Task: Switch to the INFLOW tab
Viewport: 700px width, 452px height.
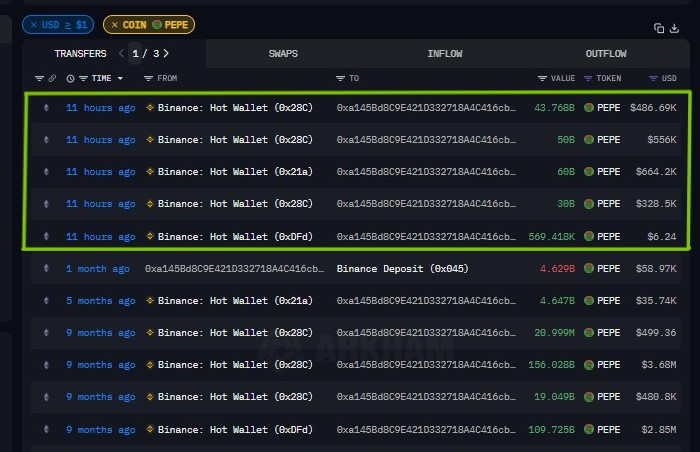Action: [x=444, y=53]
